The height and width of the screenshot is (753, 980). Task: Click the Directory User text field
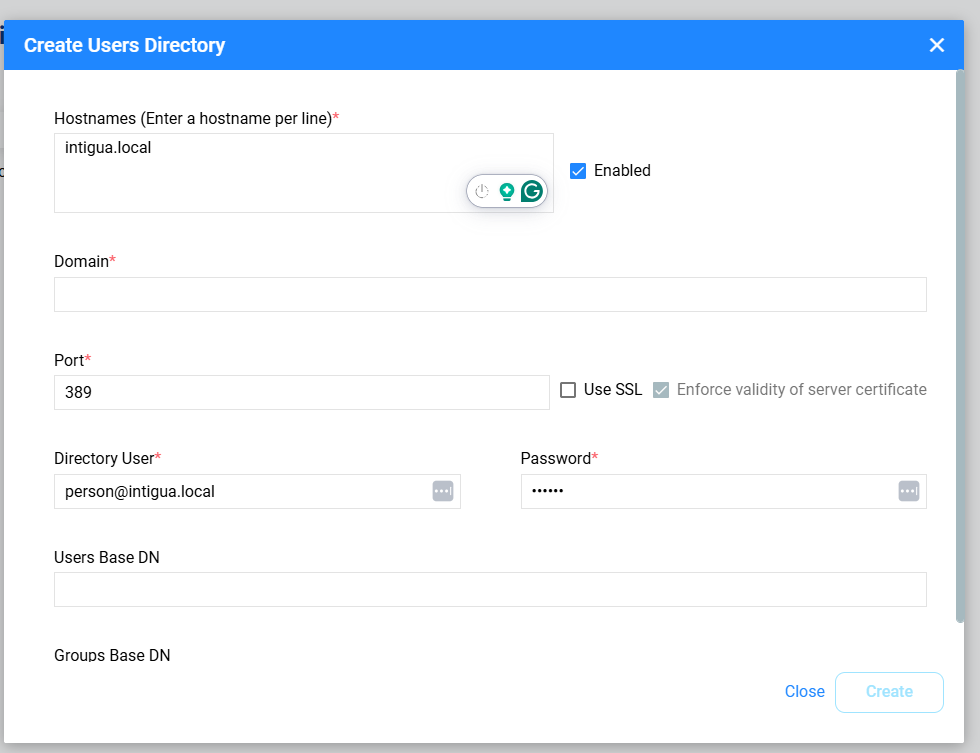click(240, 492)
